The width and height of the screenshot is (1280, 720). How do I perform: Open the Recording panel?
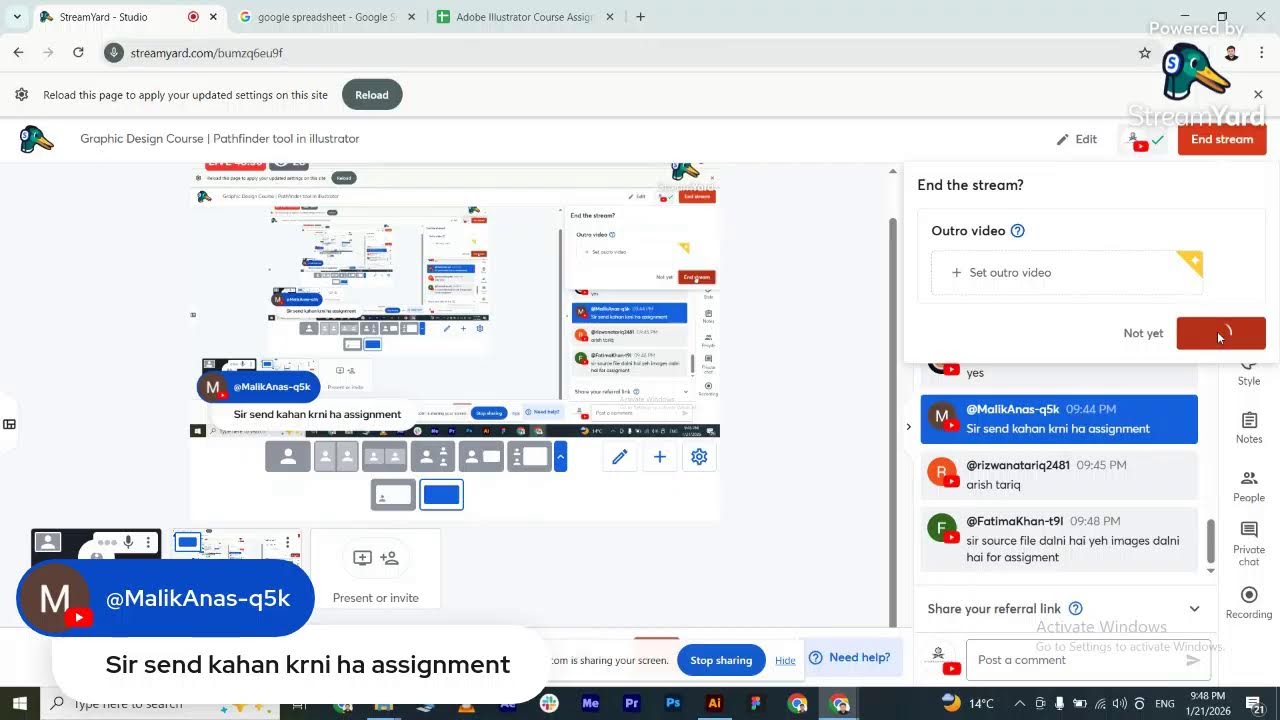pos(1249,603)
